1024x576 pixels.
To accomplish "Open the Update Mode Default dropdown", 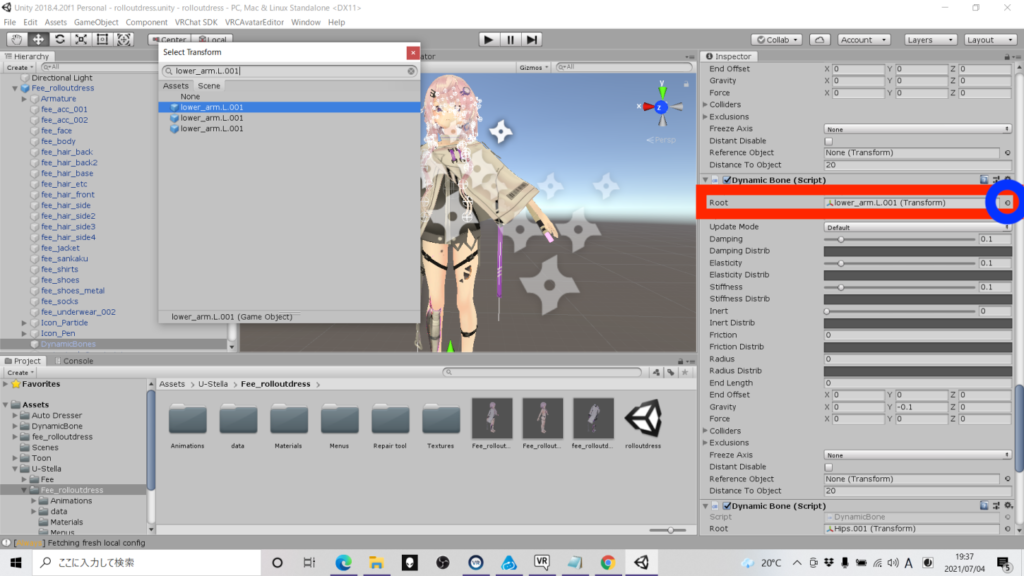I will point(918,227).
